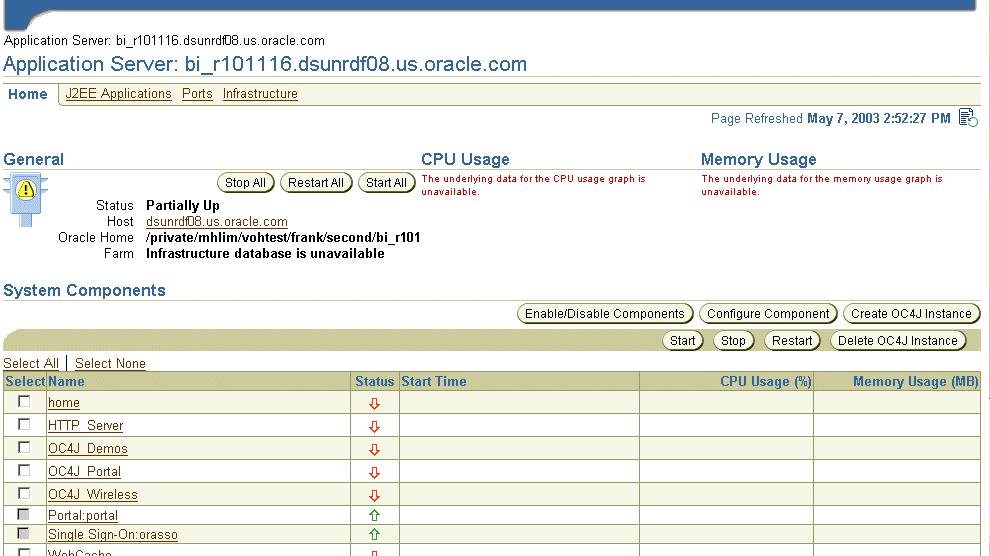Viewport: 990px width, 556px height.
Task: Click Delete OC4J Instance button
Action: pos(898,341)
